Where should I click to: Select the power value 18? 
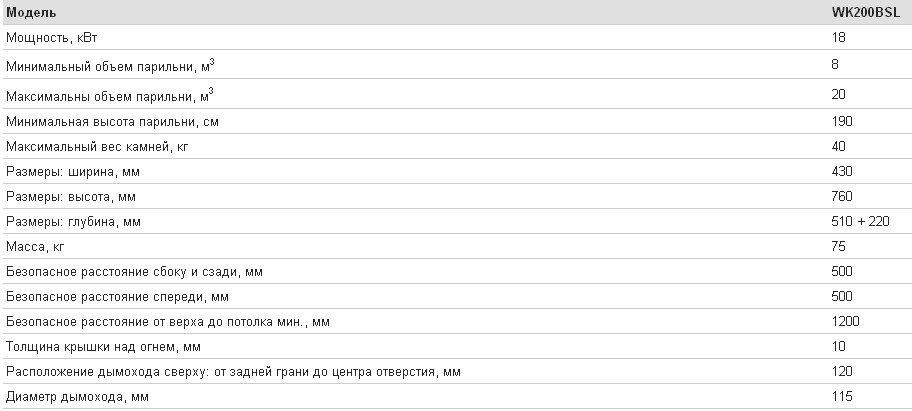point(838,38)
